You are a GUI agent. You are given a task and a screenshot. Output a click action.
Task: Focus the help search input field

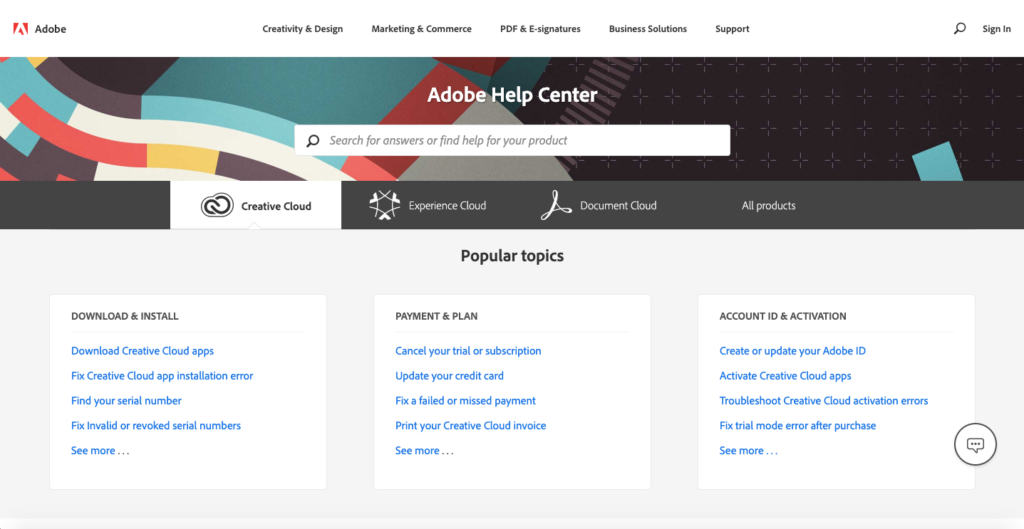click(x=512, y=140)
